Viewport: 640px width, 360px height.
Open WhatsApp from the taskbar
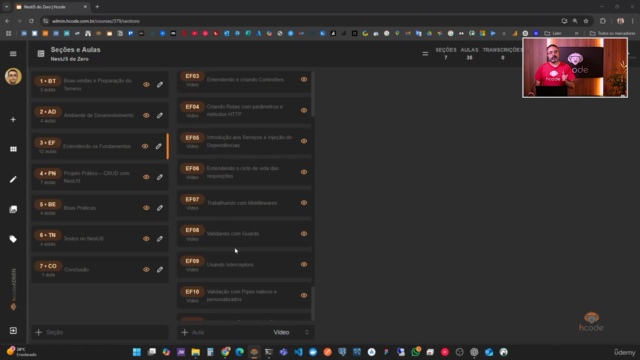(x=416, y=352)
